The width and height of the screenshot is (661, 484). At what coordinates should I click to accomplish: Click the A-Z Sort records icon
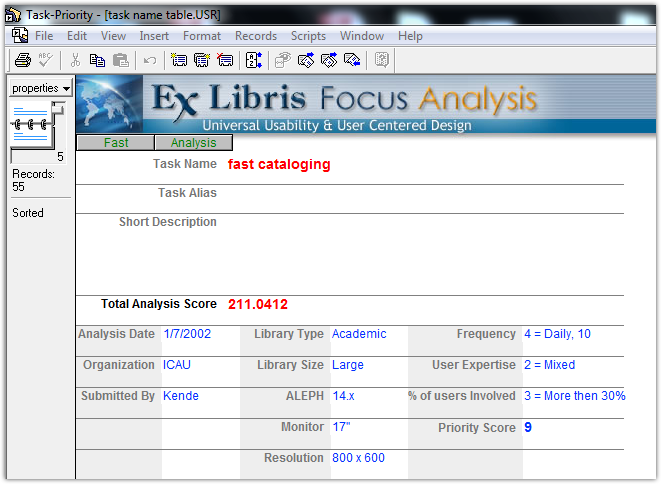pos(254,60)
